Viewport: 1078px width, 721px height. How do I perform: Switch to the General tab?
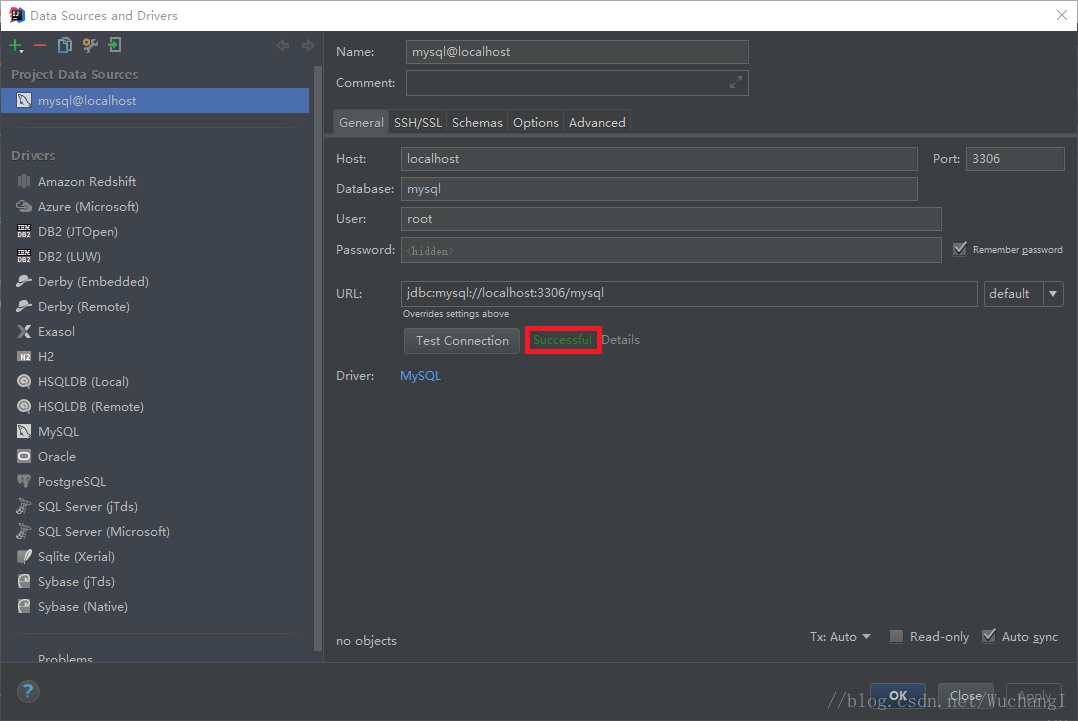coord(361,122)
